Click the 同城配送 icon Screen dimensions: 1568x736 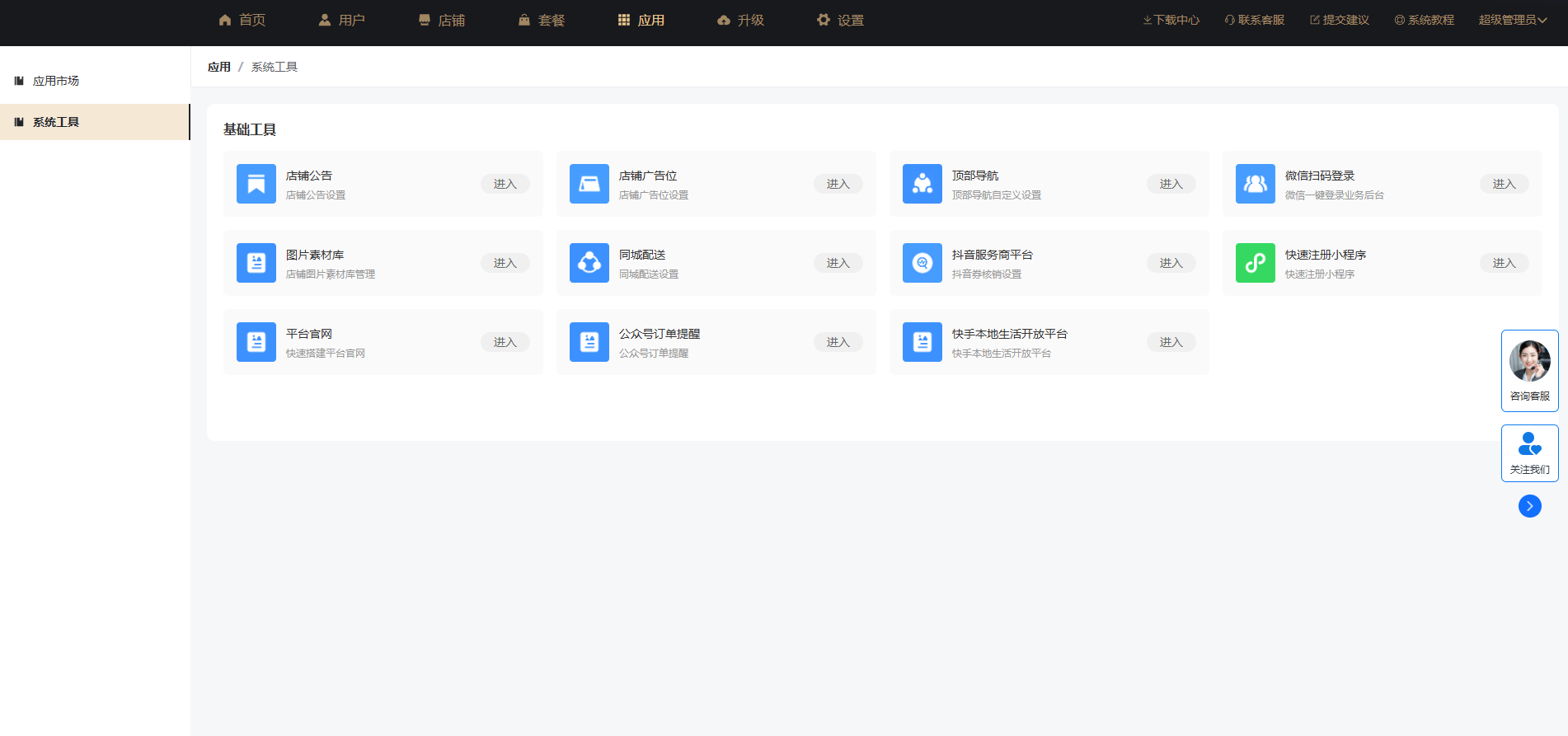tap(589, 263)
